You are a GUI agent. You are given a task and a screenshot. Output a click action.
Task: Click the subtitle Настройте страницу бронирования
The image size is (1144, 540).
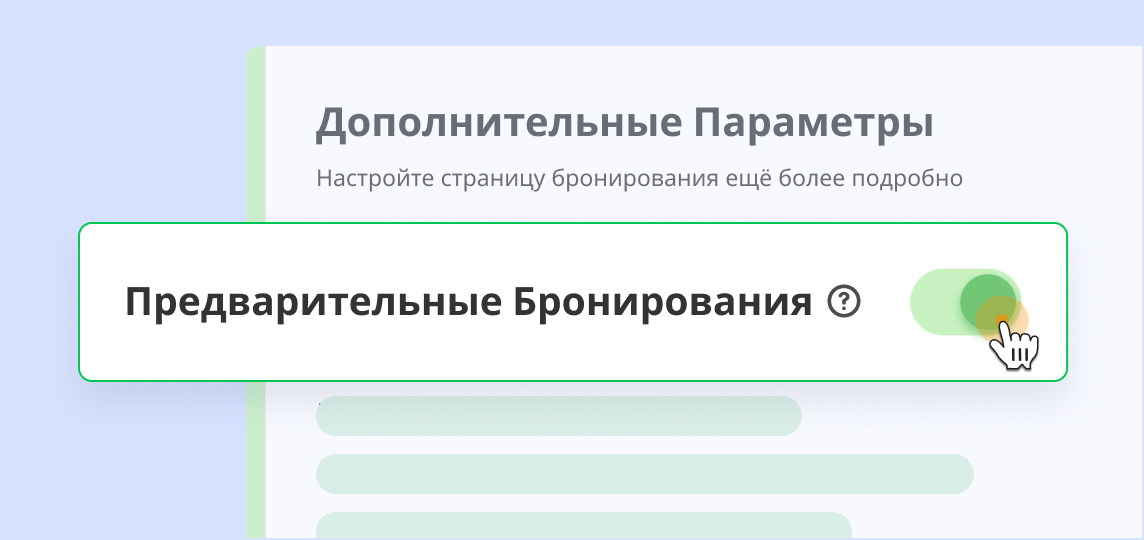tap(639, 179)
